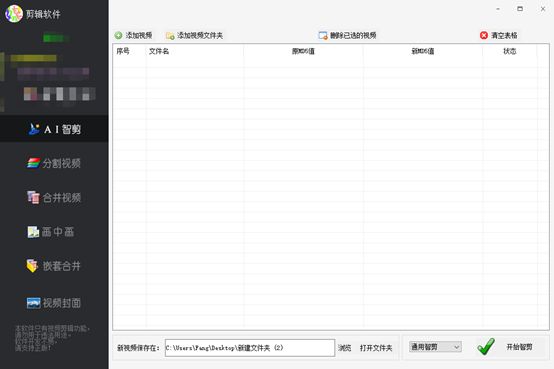Expand the 通用智剪 dropdown

coord(435,347)
